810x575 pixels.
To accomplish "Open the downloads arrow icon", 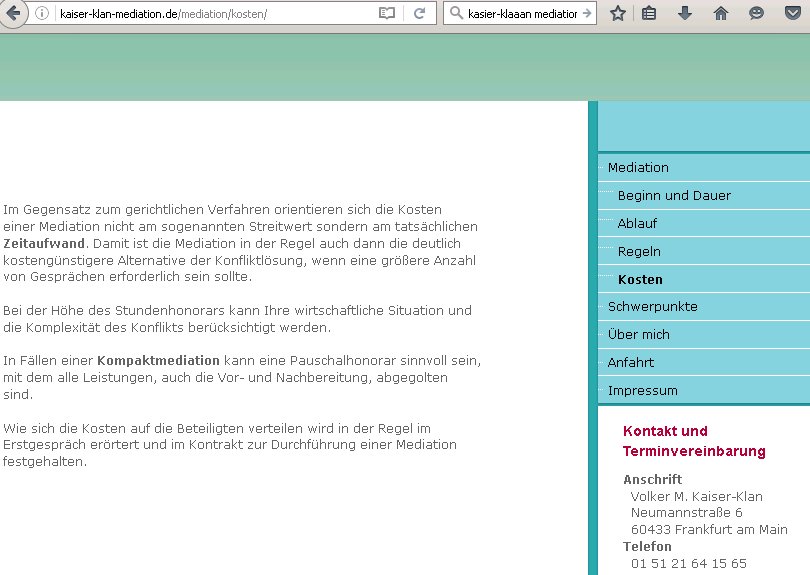I will coord(685,14).
